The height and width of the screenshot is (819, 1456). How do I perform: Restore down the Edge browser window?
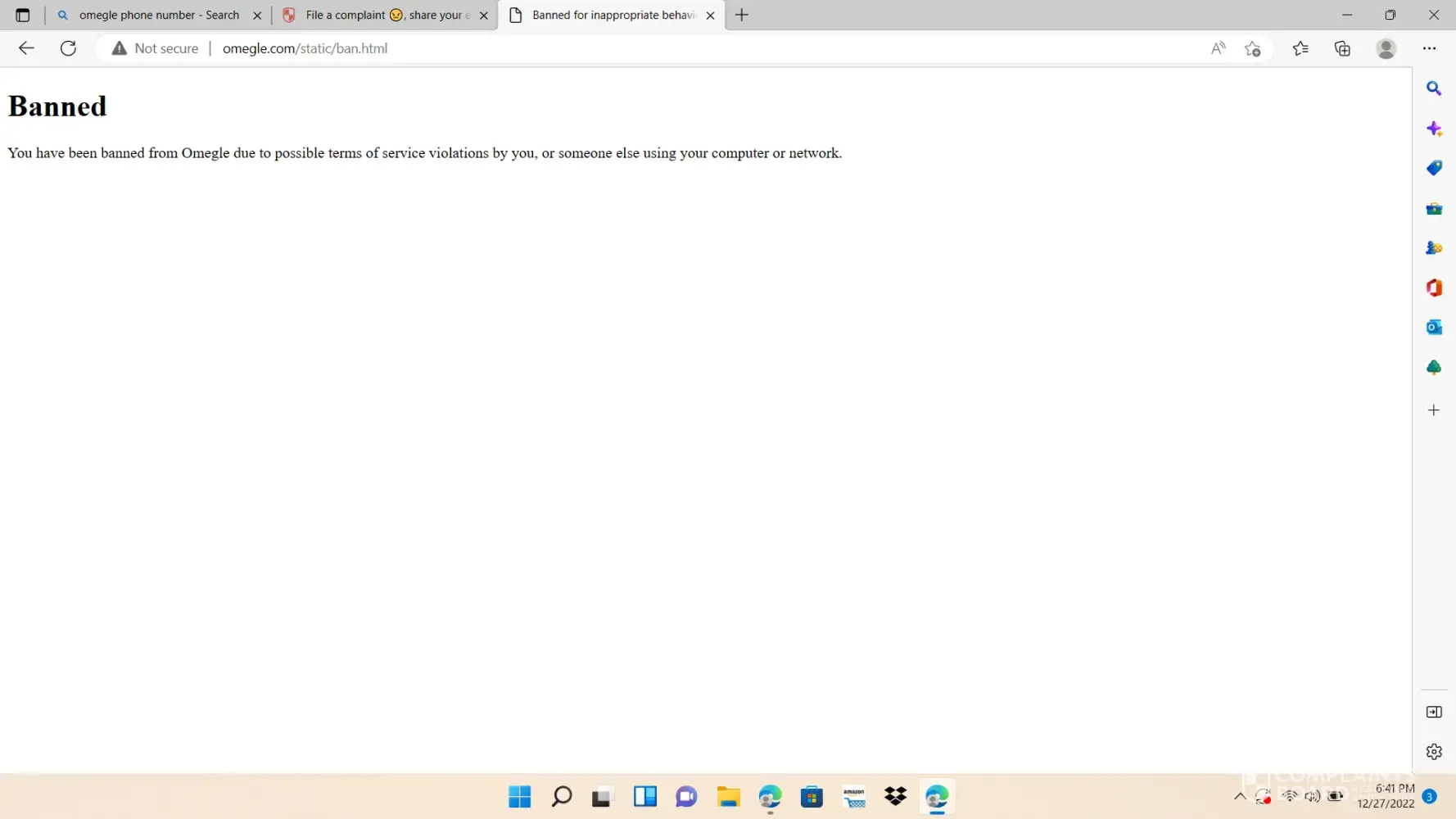click(x=1390, y=15)
